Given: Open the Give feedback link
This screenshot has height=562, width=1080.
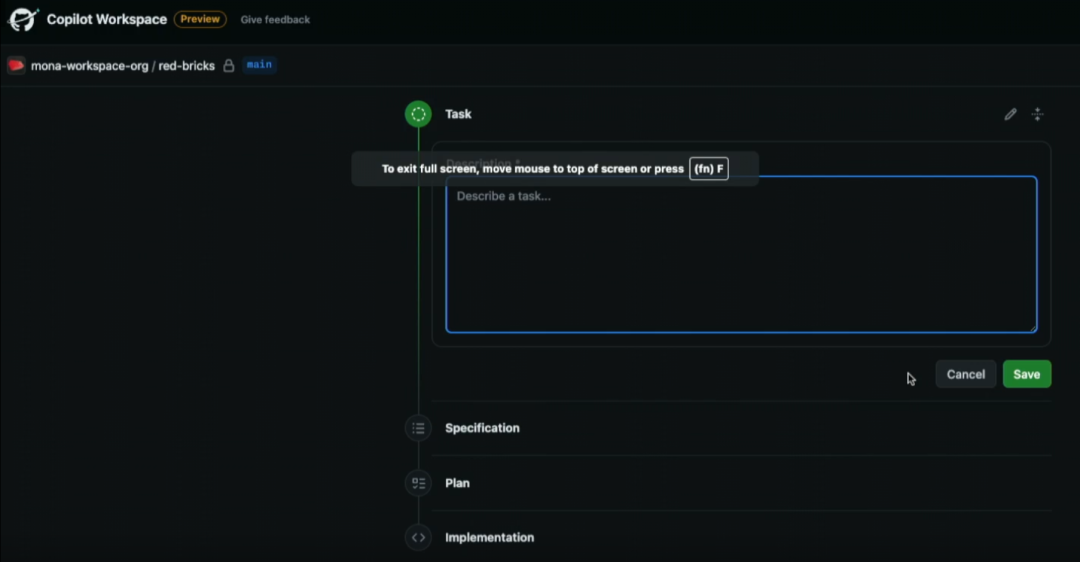Looking at the screenshot, I should 275,20.
